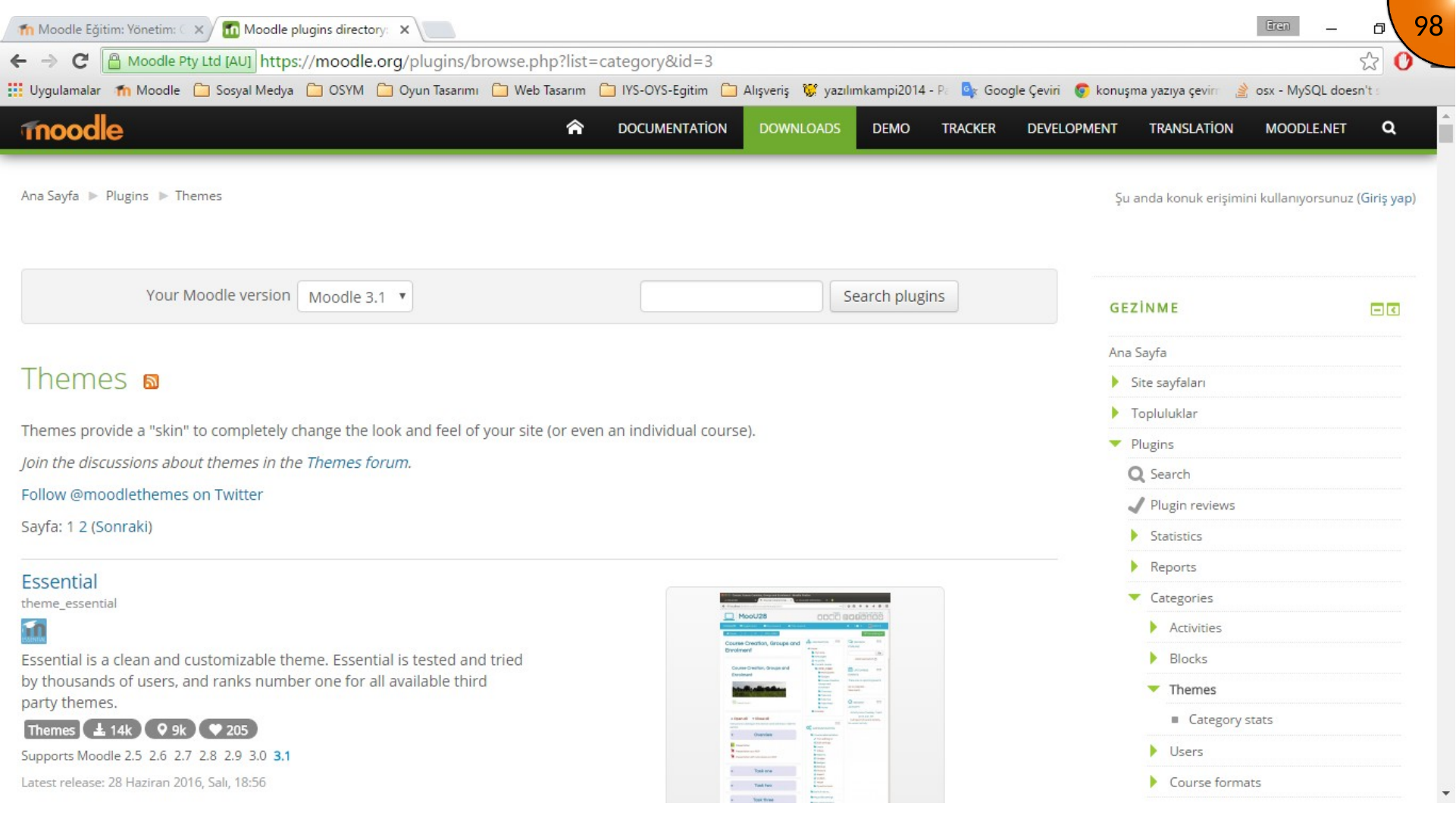Viewport: 1456px width, 819px height.
Task: Click the Themes tag badge under Essential
Action: 51,730
